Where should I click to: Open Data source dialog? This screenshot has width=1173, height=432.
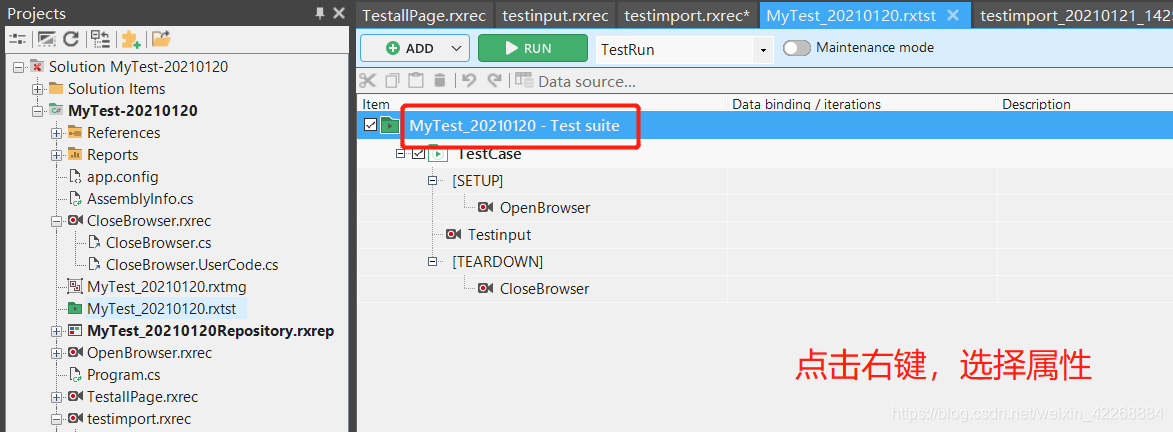575,81
